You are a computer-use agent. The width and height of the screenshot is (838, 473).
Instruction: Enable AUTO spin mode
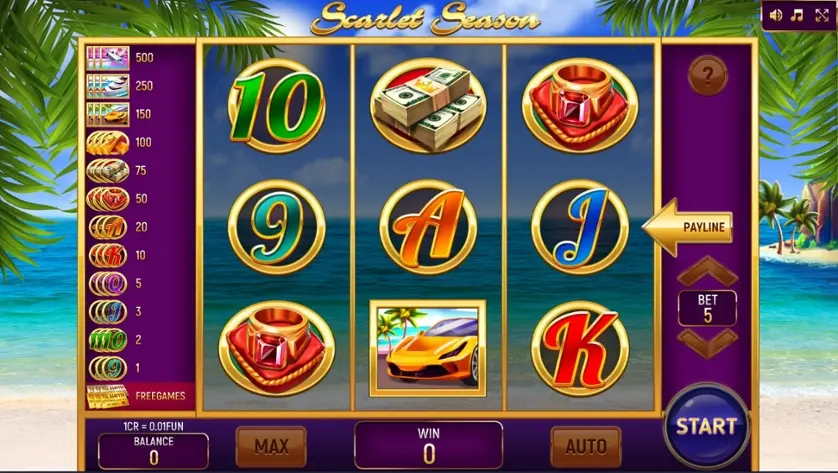(x=586, y=446)
